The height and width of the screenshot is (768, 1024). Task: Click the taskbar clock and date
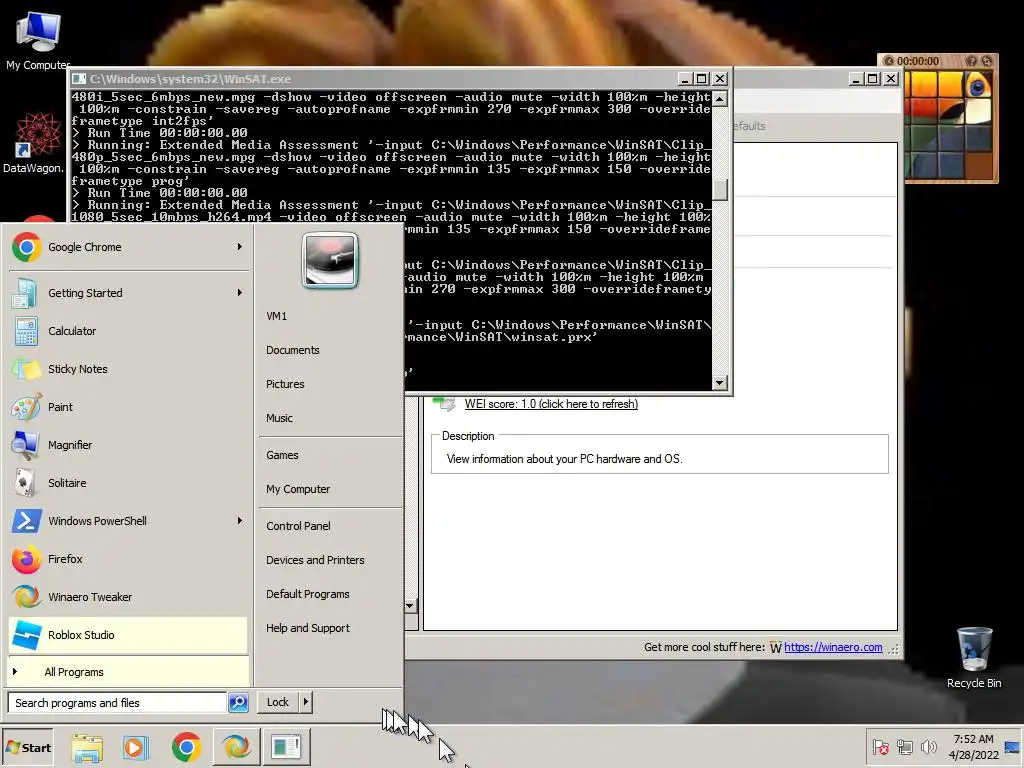pyautogui.click(x=973, y=747)
